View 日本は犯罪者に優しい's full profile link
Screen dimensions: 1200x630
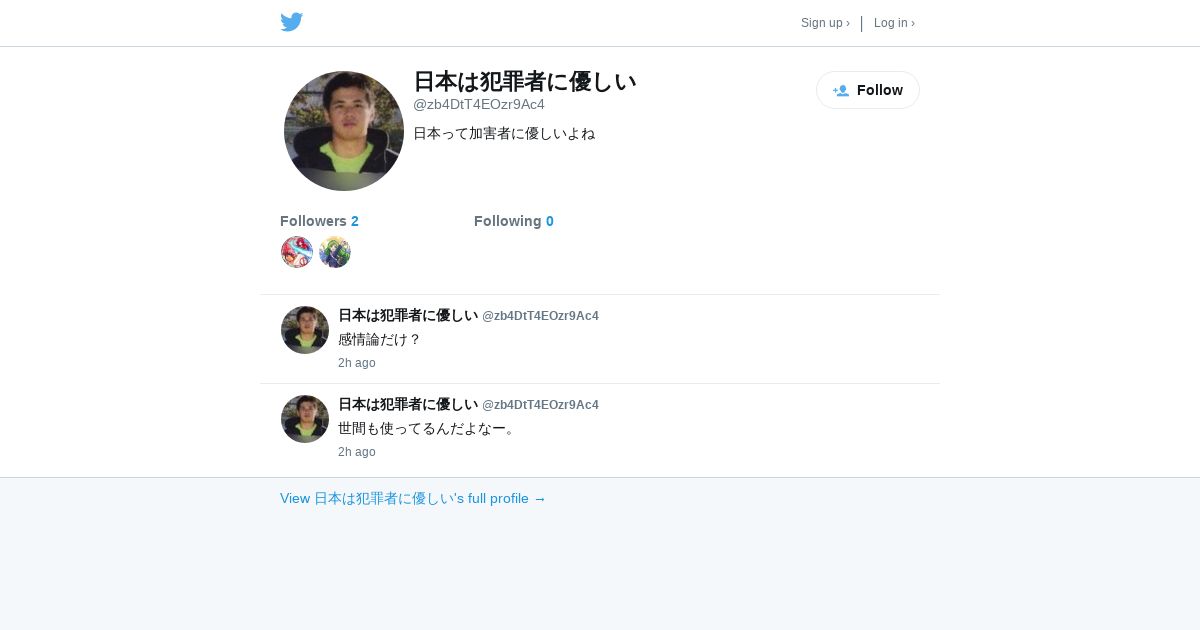(x=413, y=498)
